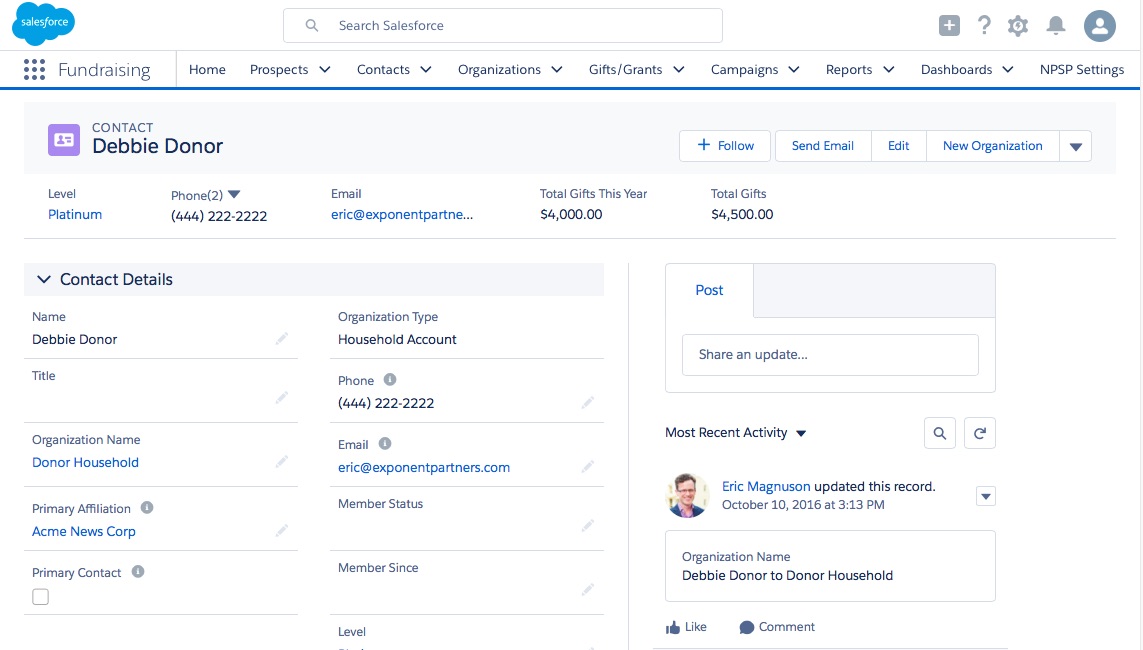1143x650 pixels.
Task: Open the help question mark icon
Action: 984,26
